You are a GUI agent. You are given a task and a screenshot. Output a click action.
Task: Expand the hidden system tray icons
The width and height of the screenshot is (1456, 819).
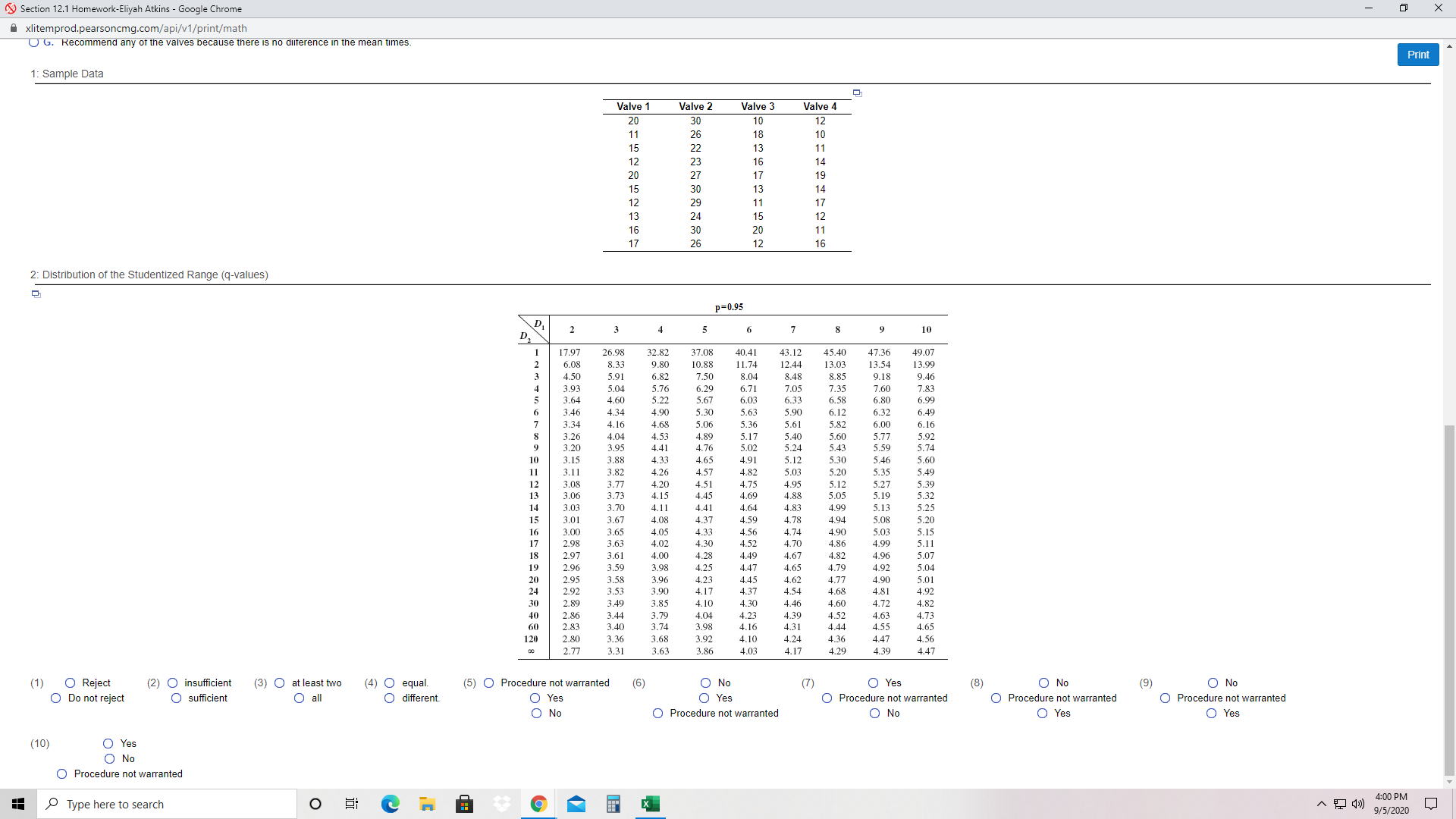1321,804
